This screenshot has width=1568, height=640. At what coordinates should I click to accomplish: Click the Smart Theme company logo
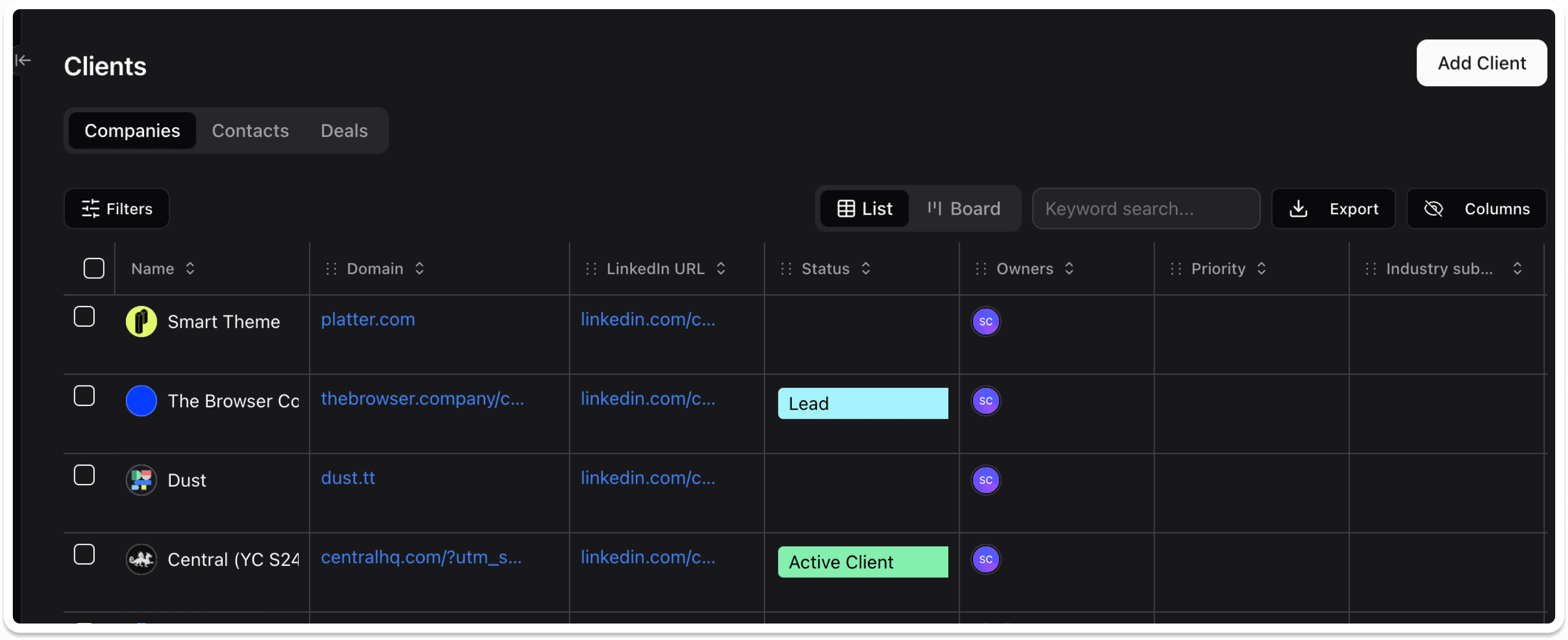click(141, 321)
